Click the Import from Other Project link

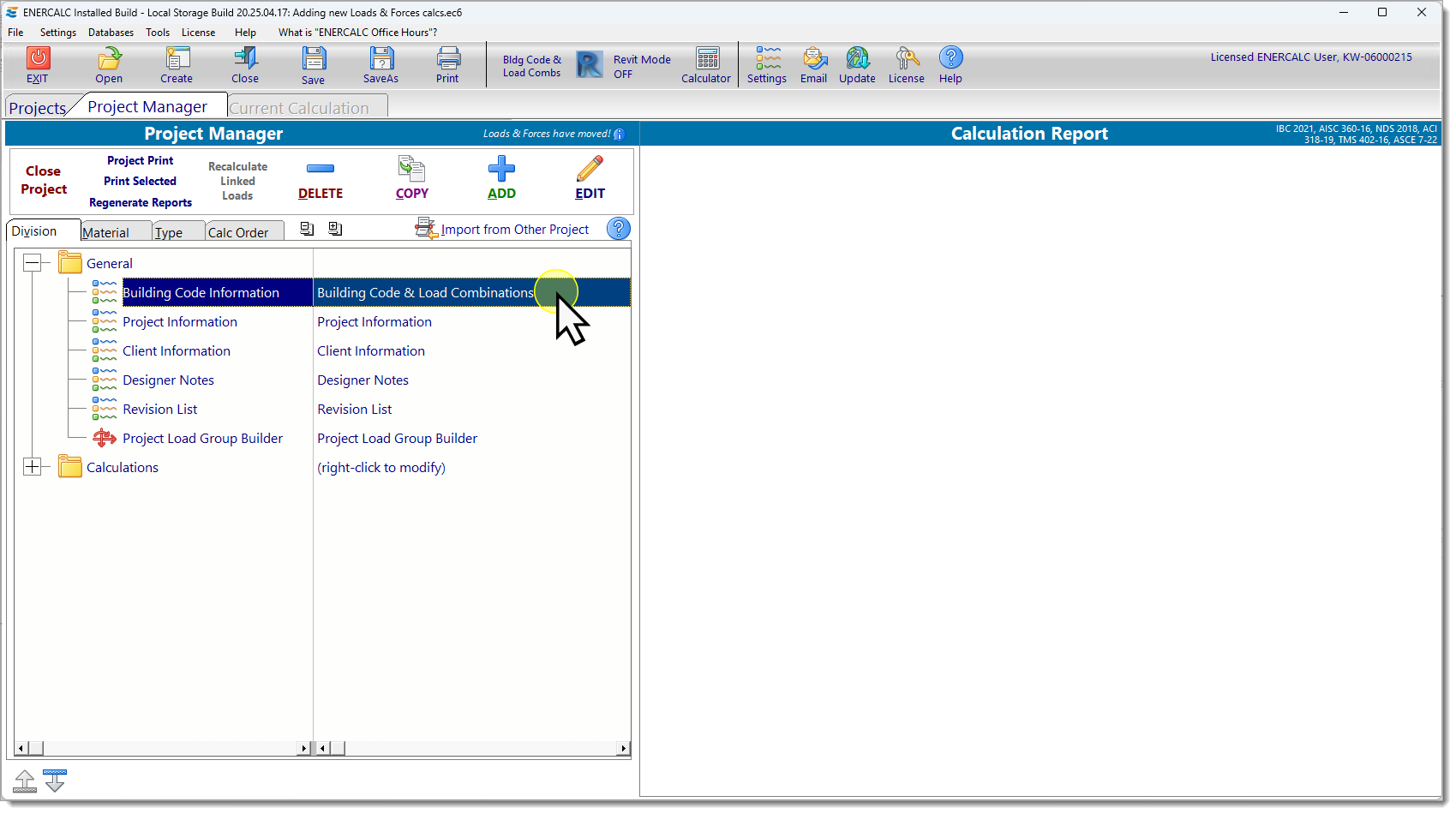tap(515, 230)
